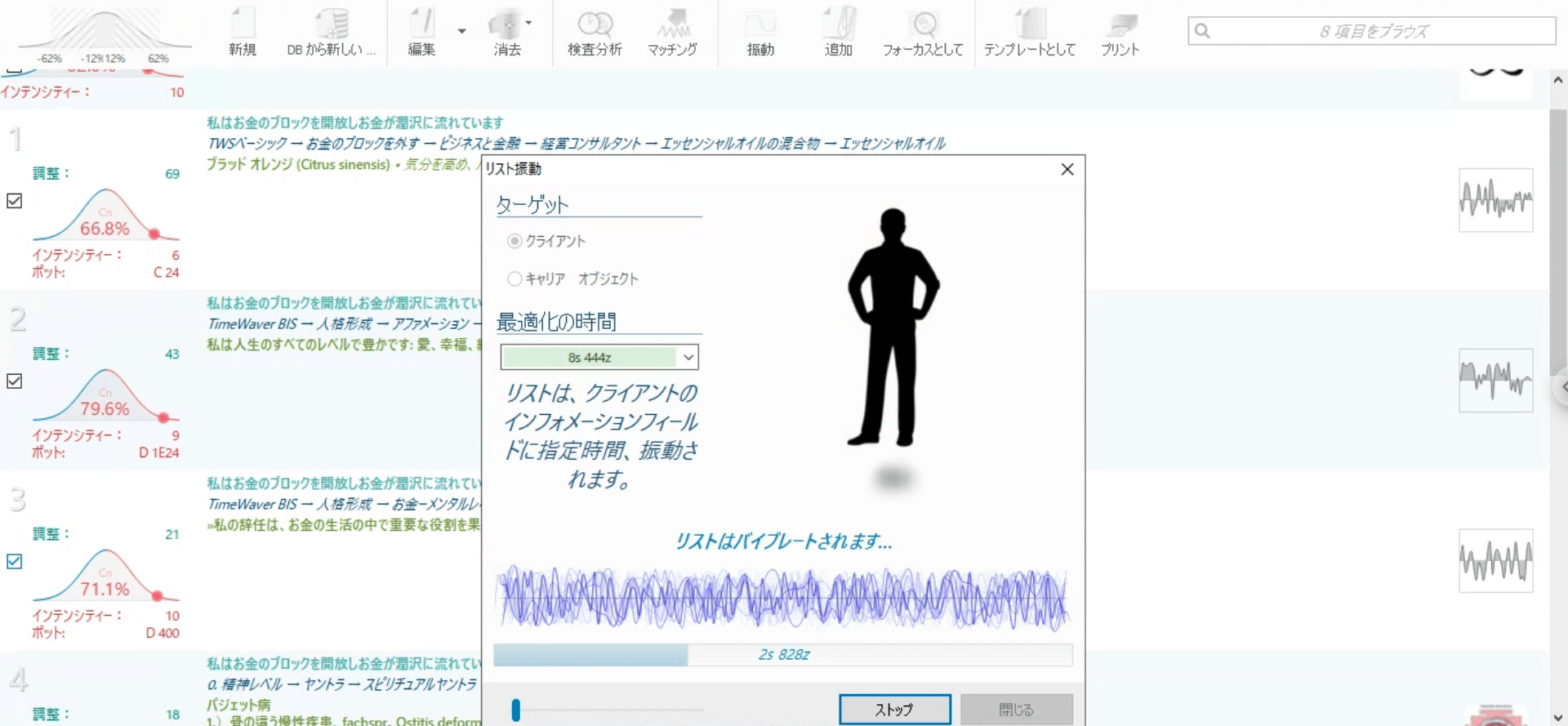This screenshot has height=726, width=1568.
Task: Click the 新規 (New) toolbar icon
Action: click(243, 33)
